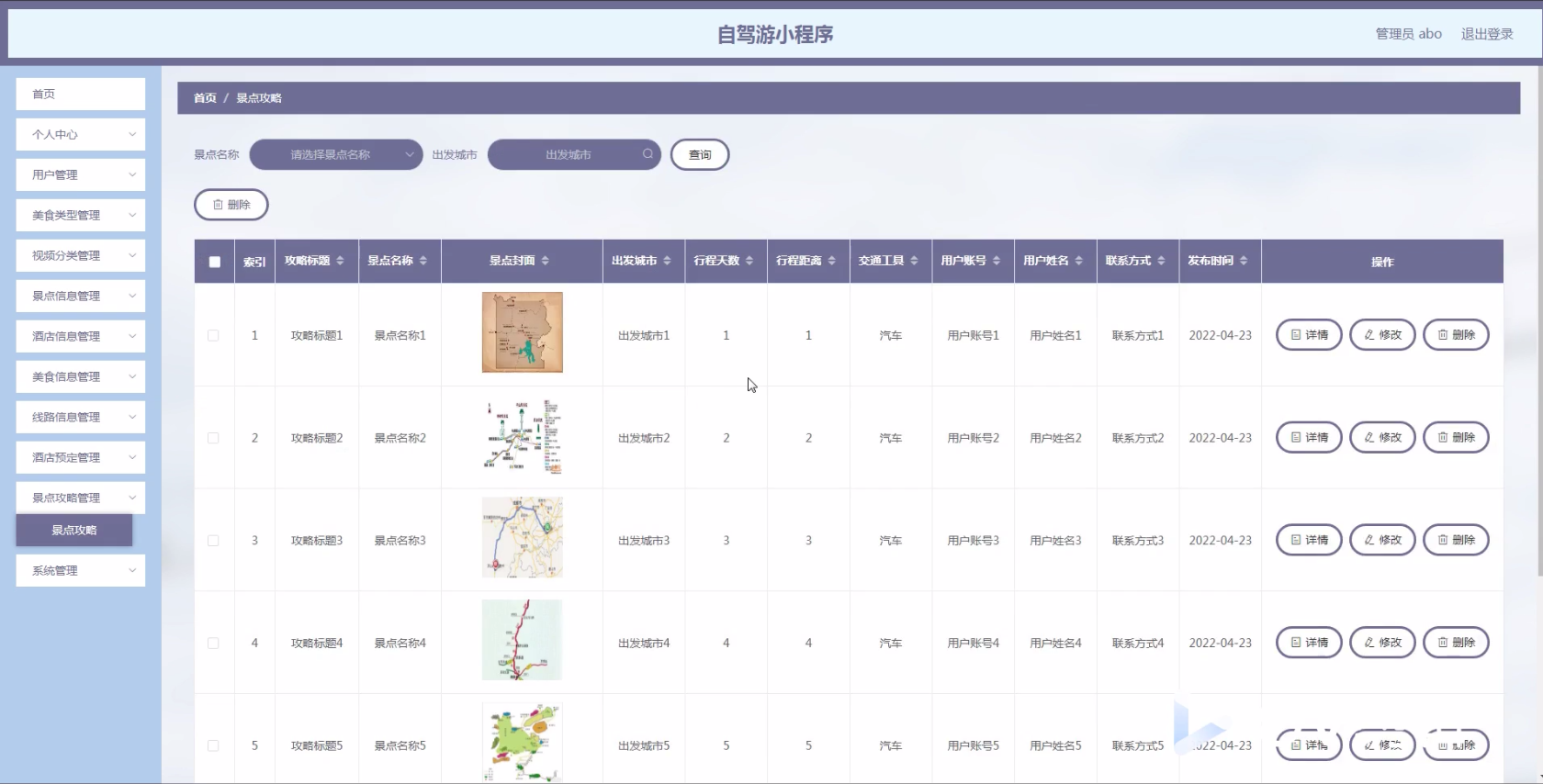1543x784 pixels.
Task: Click 修改 for 攻略标题3
Action: [x=1382, y=540]
